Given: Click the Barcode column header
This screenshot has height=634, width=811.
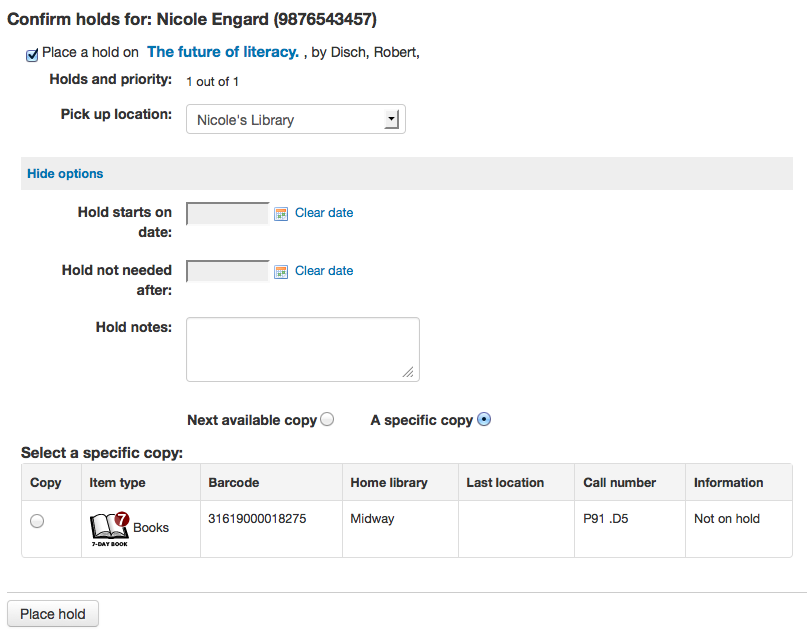Looking at the screenshot, I should coord(234,482).
